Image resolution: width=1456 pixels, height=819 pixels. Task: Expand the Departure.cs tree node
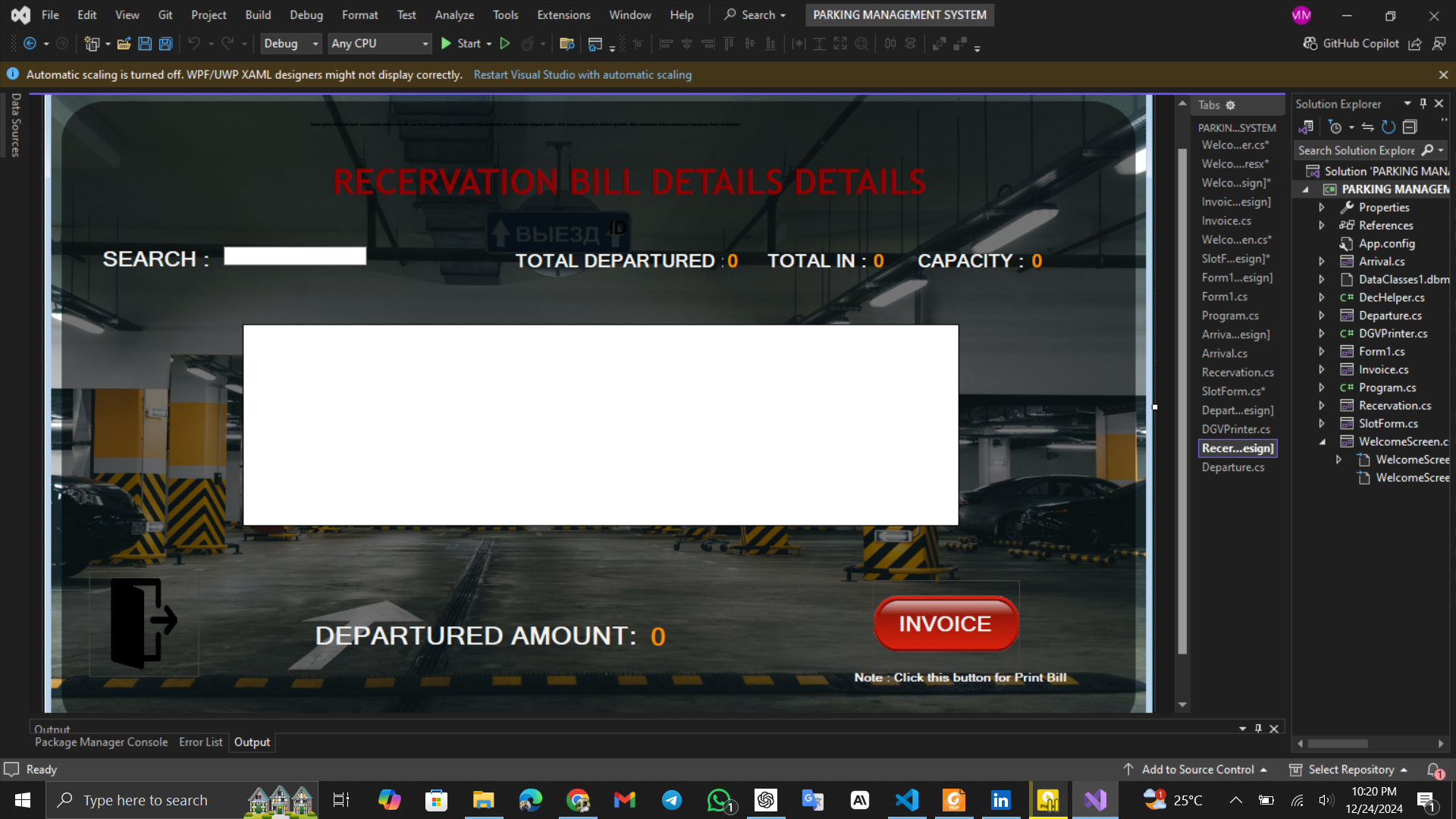pyautogui.click(x=1322, y=315)
